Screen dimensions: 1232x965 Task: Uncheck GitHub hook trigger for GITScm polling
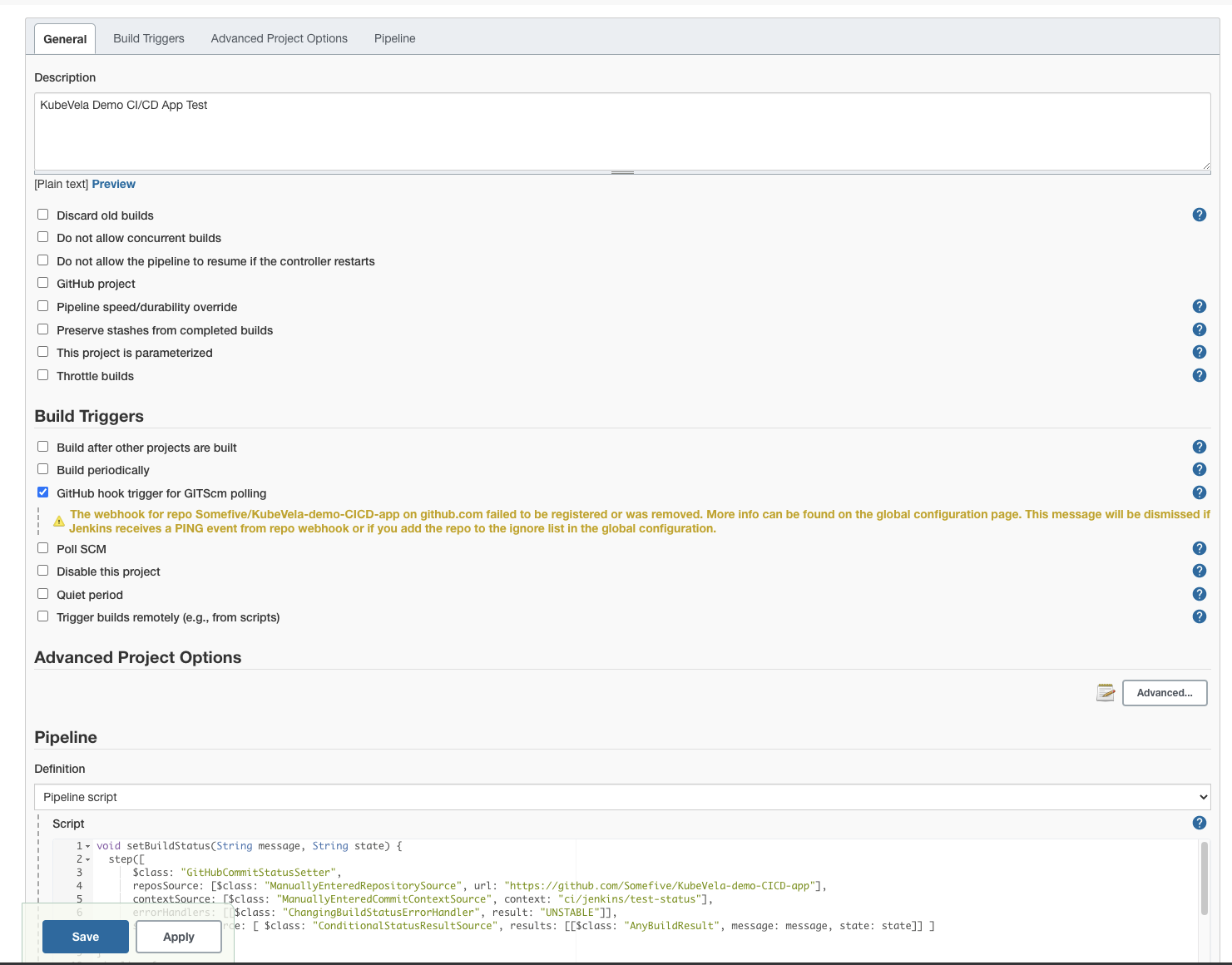pyautogui.click(x=43, y=492)
